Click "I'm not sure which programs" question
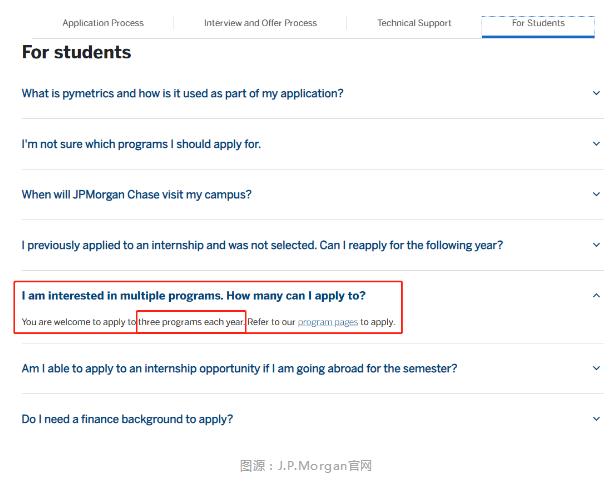Viewport: 616px width, 481px height. pos(141,144)
